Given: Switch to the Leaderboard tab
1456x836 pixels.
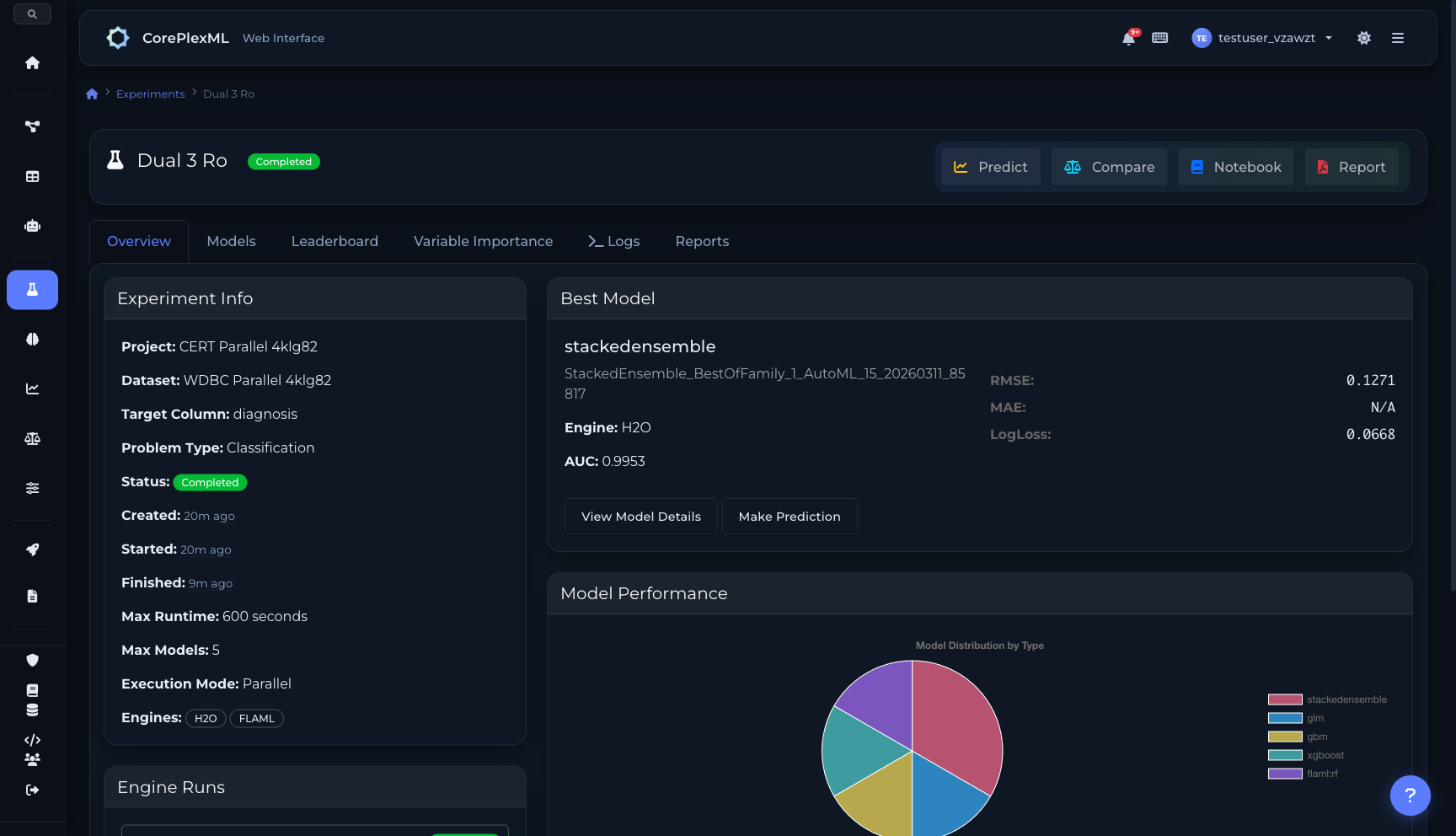Looking at the screenshot, I should (335, 241).
